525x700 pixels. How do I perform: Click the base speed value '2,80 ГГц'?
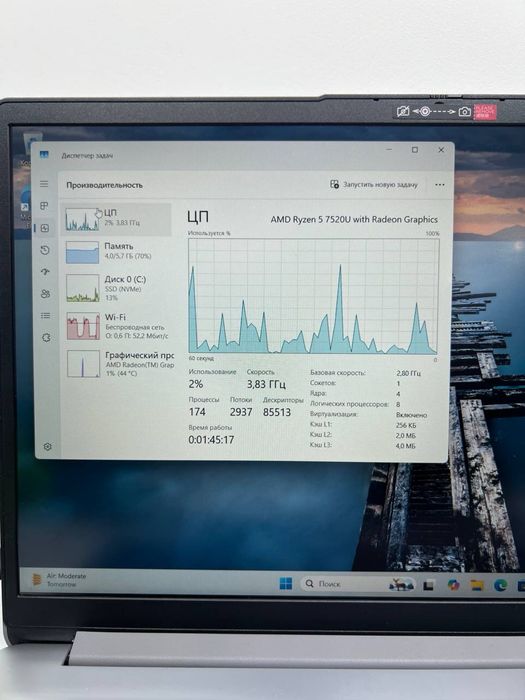[408, 373]
